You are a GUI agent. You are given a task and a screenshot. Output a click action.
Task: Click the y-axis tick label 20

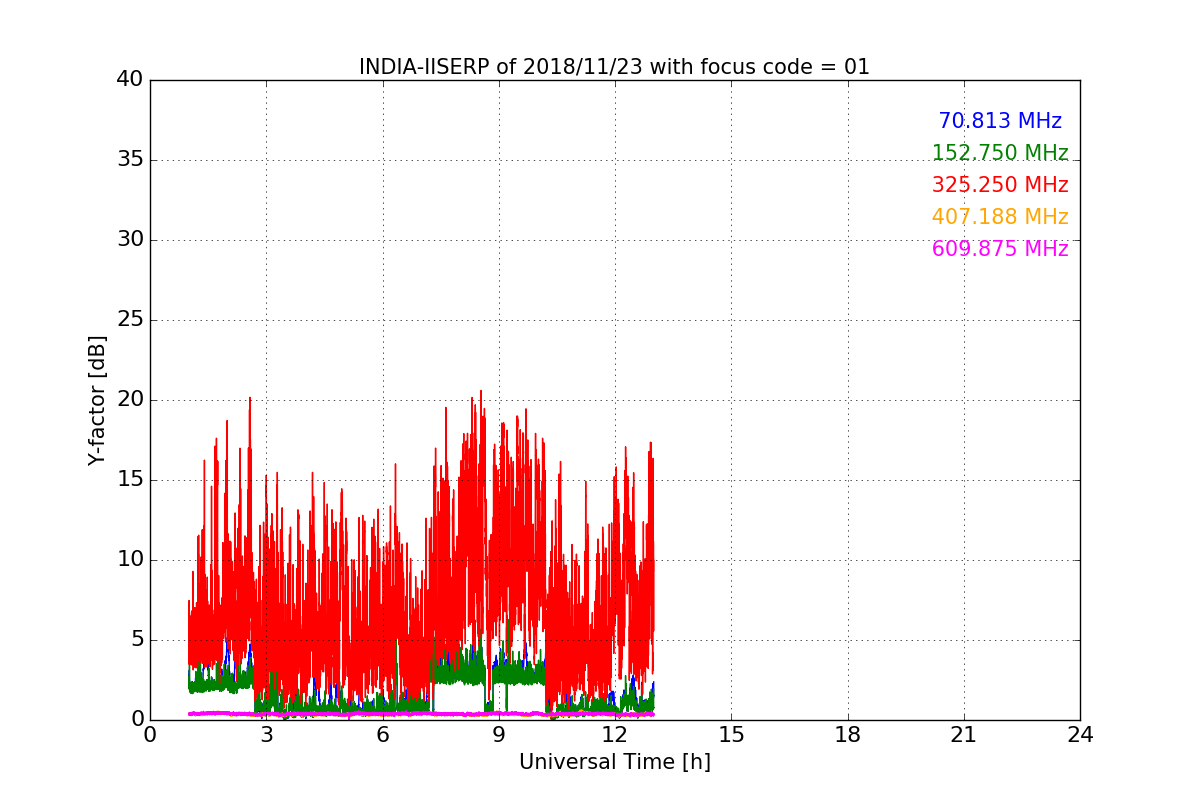[x=130, y=400]
